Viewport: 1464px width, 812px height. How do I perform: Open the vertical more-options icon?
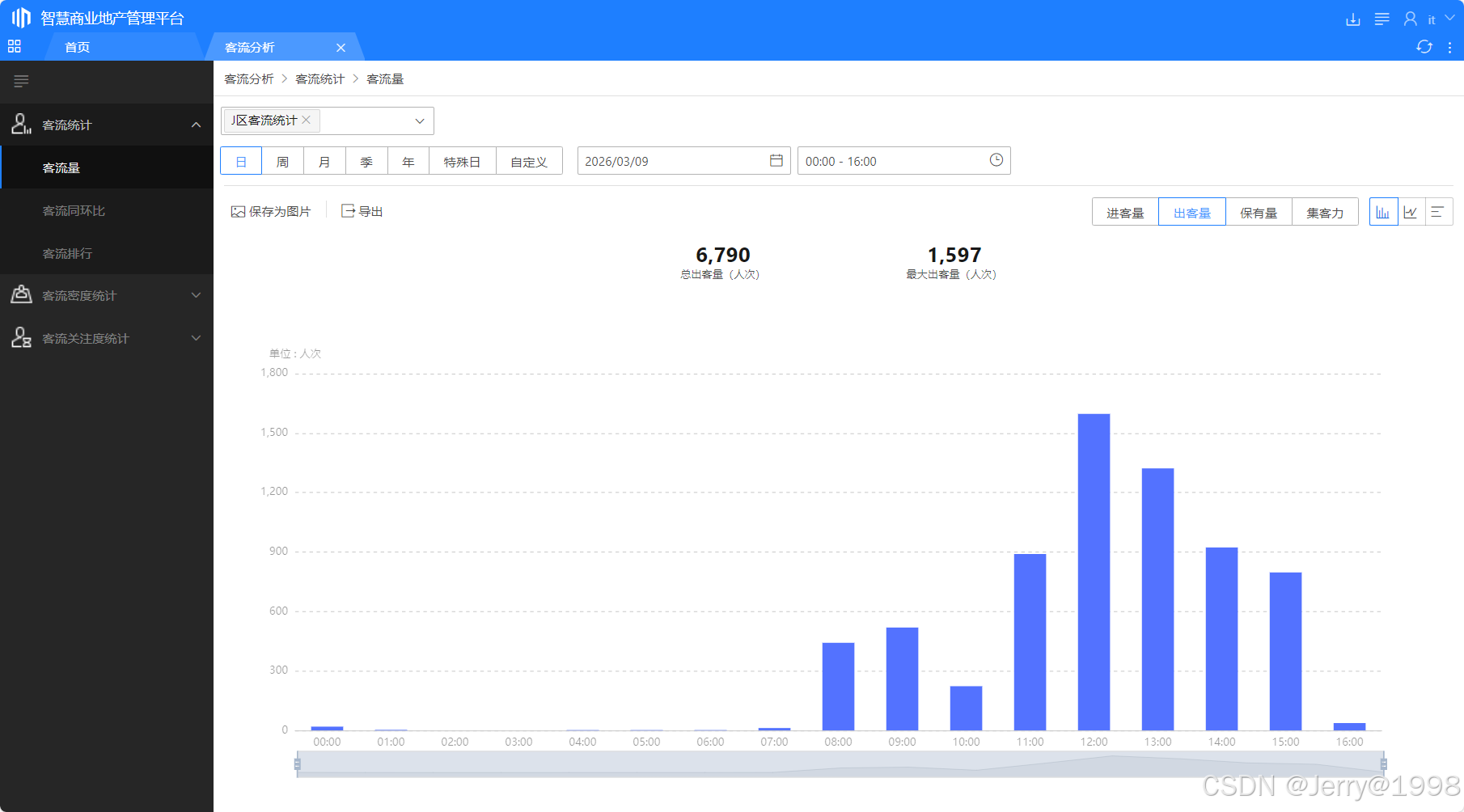click(1449, 48)
